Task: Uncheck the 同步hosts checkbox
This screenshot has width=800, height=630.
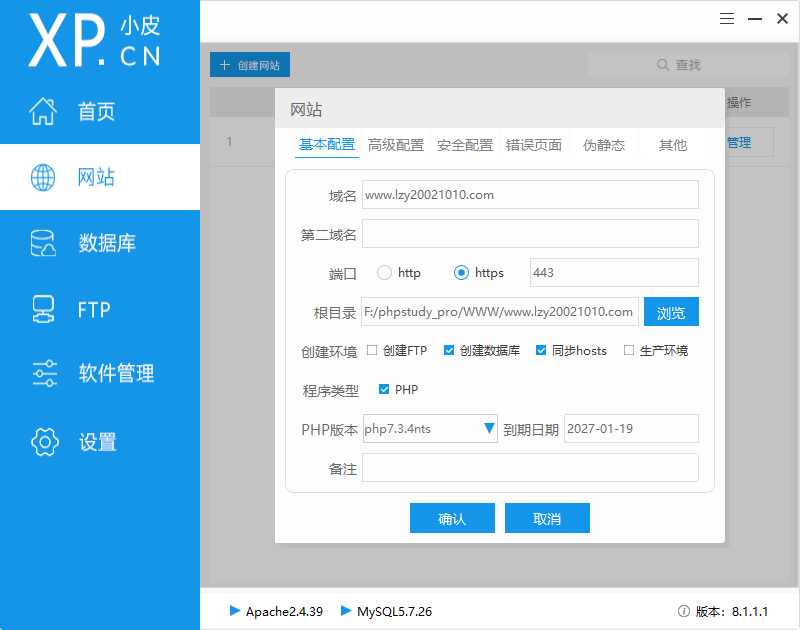Action: (541, 350)
